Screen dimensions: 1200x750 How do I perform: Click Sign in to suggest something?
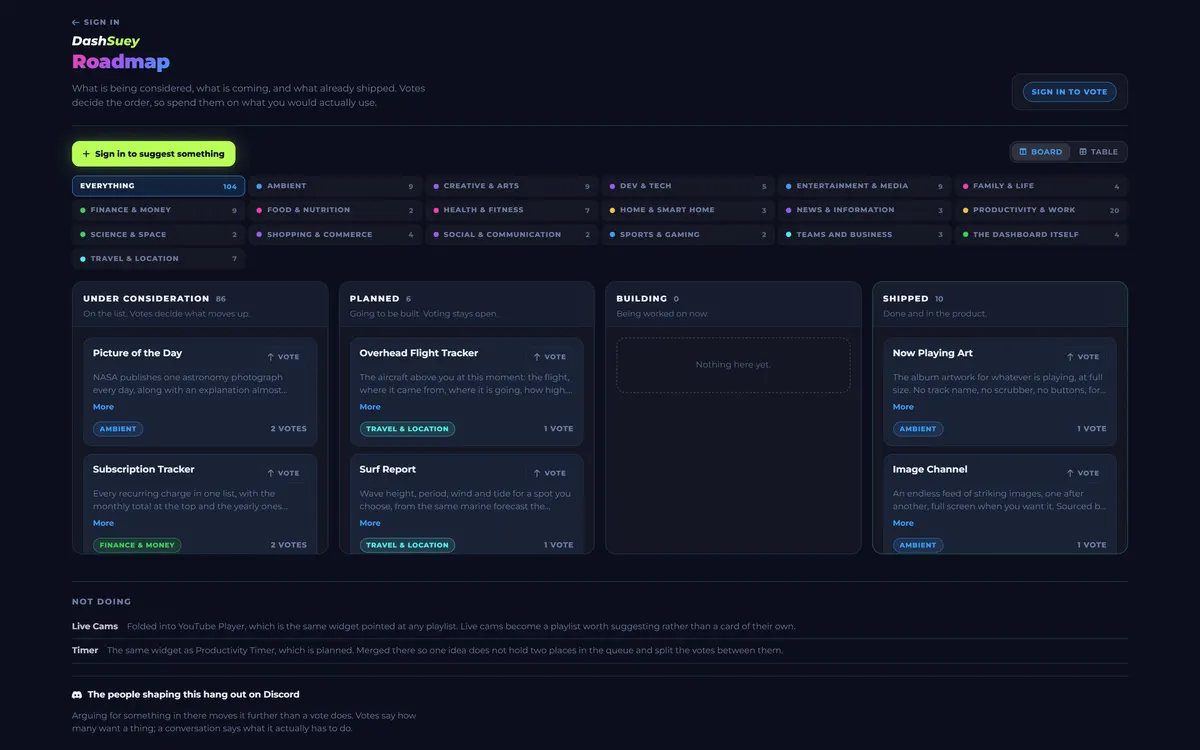click(x=154, y=154)
